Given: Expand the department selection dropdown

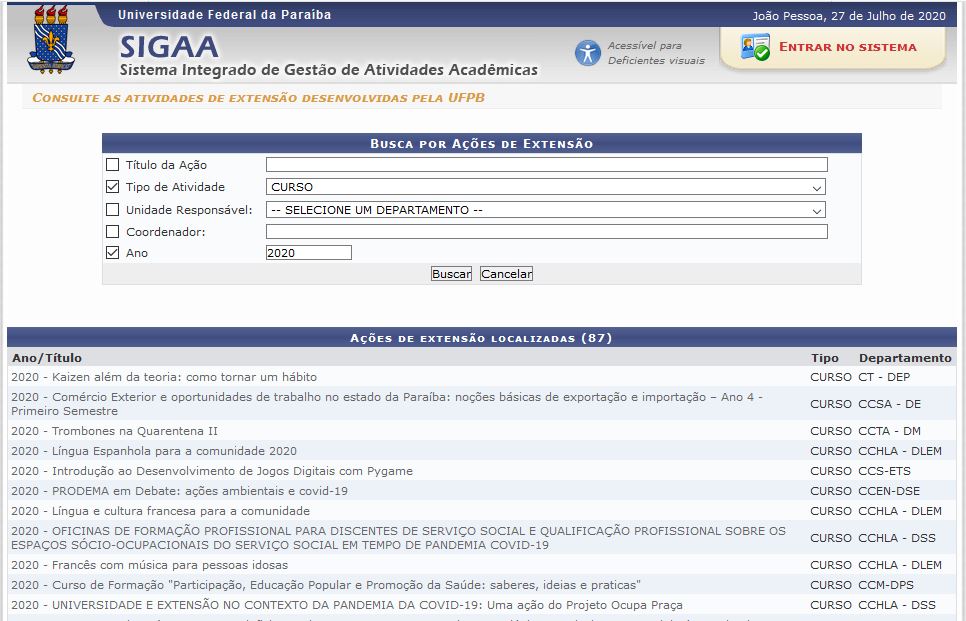Looking at the screenshot, I should point(547,209).
